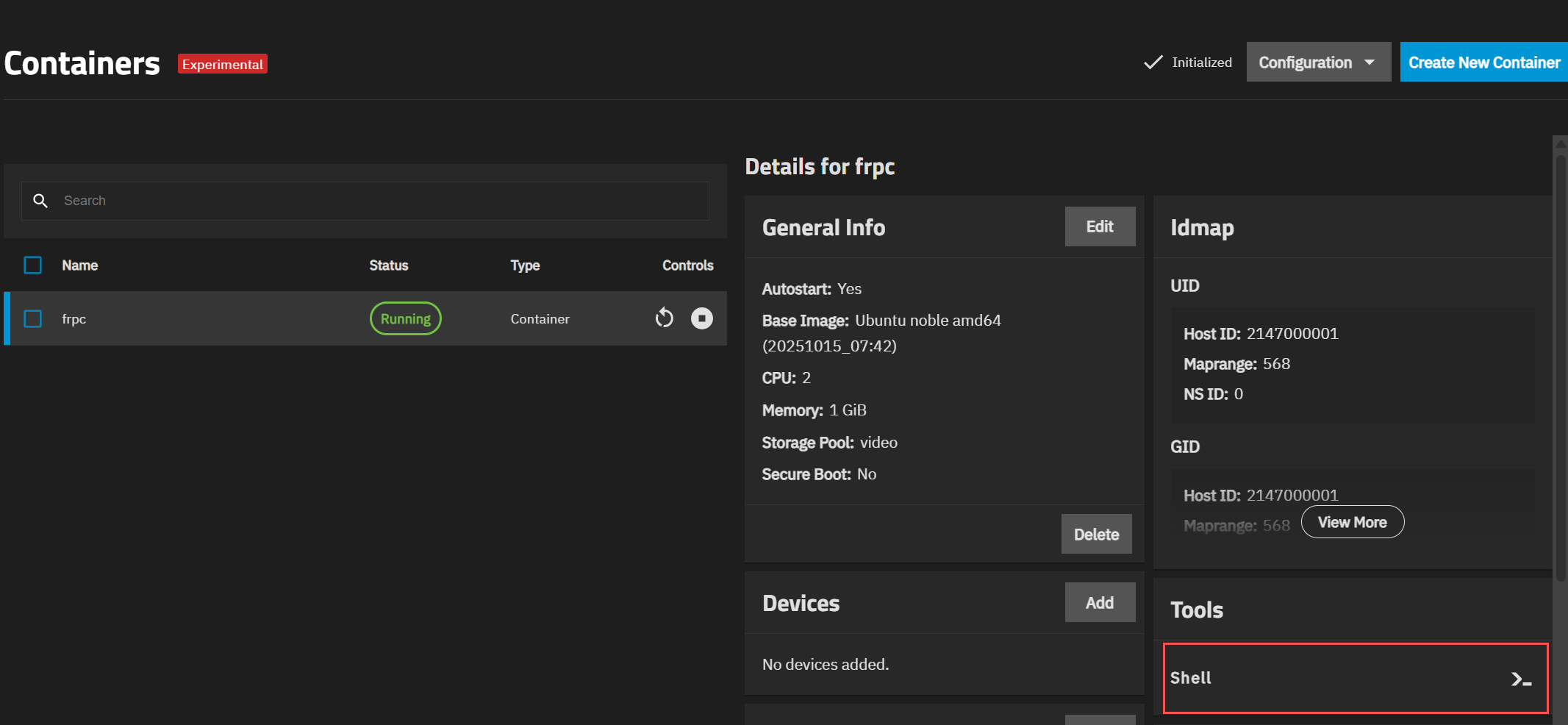This screenshot has height=725, width=1568.
Task: Add a new device
Action: coord(1099,603)
